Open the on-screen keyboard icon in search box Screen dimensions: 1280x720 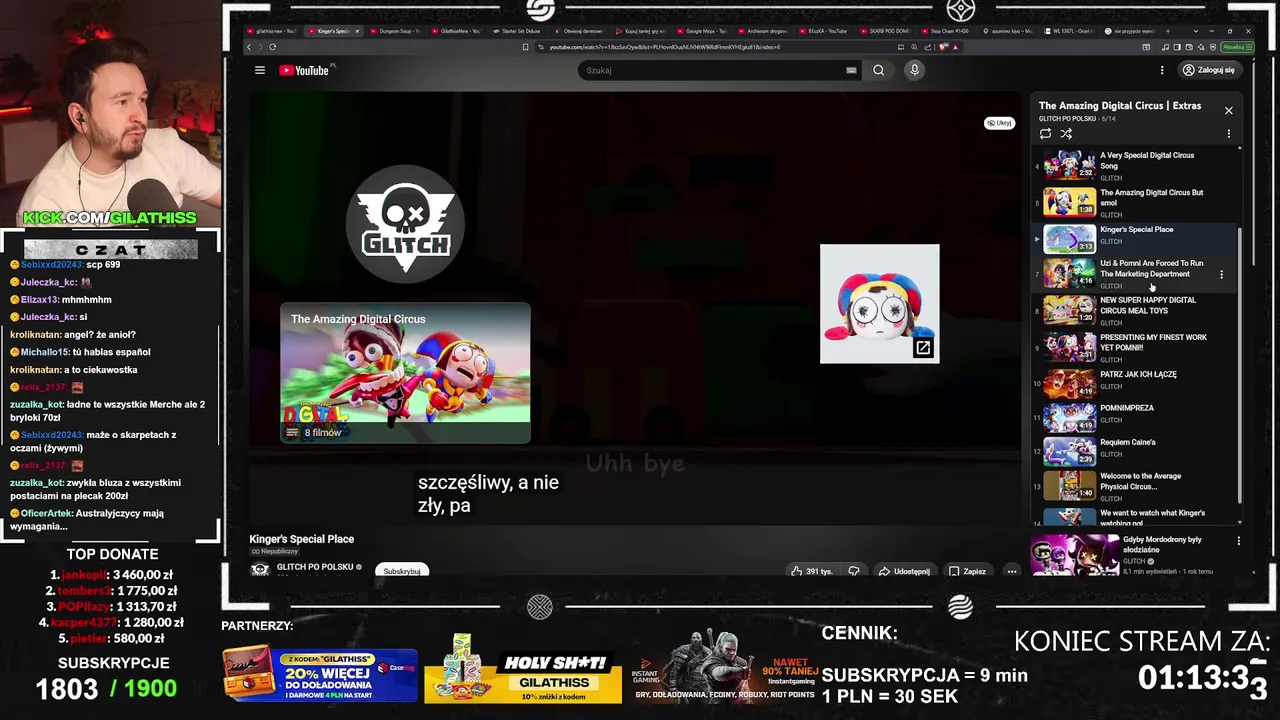tap(851, 70)
